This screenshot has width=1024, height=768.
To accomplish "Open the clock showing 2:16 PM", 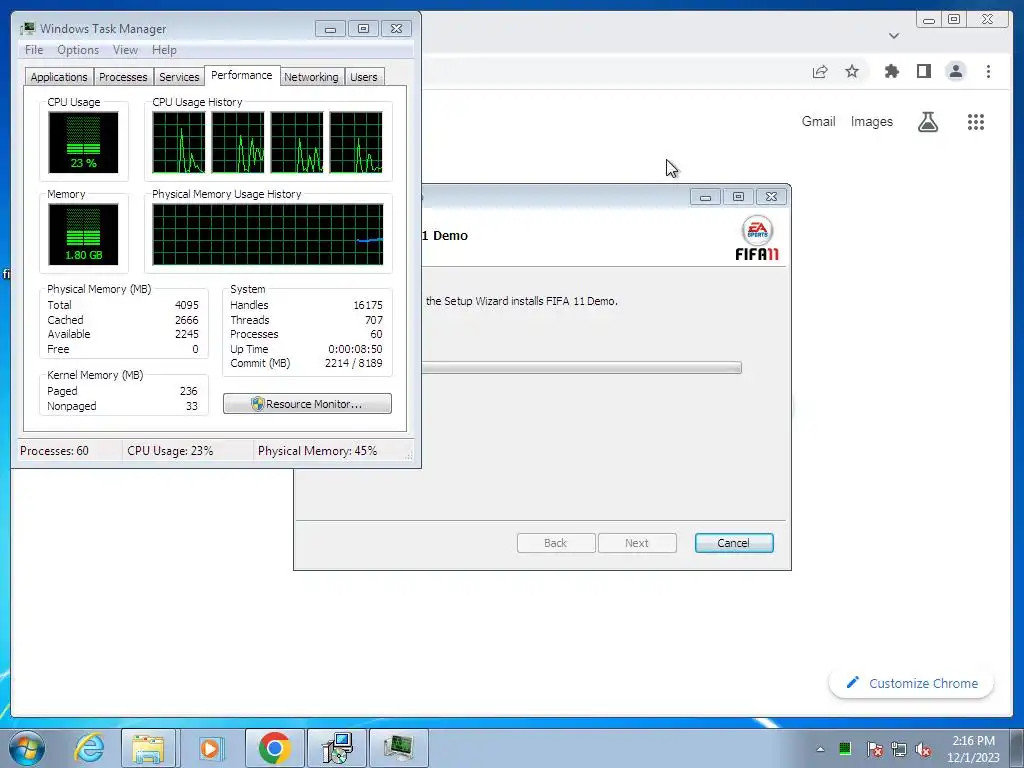I will coord(973,749).
